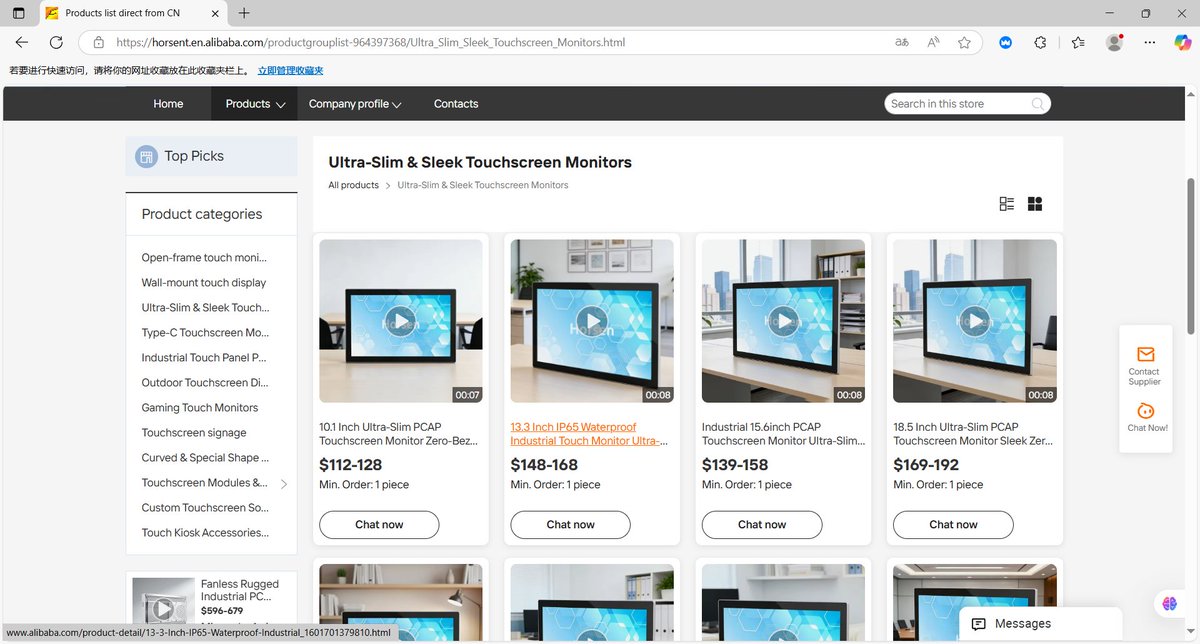Click the page vertical scrollbar thumb
The height and width of the screenshot is (644, 1200).
[x=1190, y=255]
